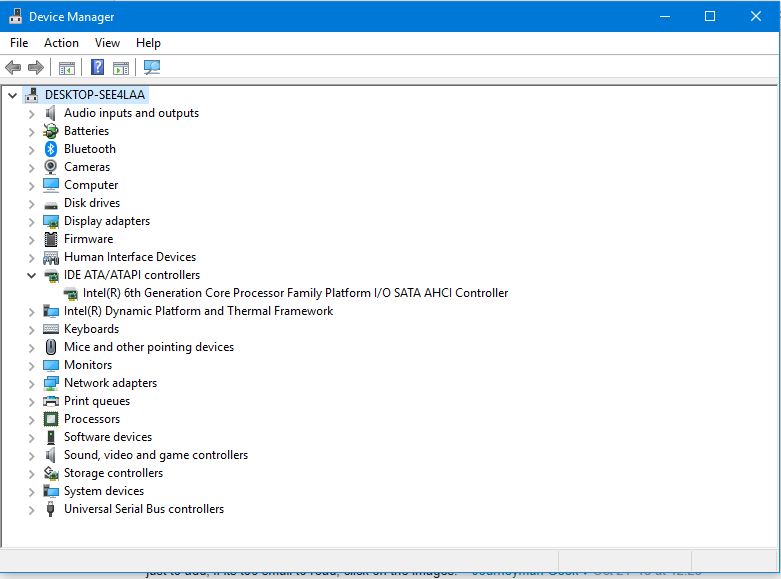This screenshot has height=579, width=781.
Task: Click the Back arrow toolbar icon
Action: (13, 67)
